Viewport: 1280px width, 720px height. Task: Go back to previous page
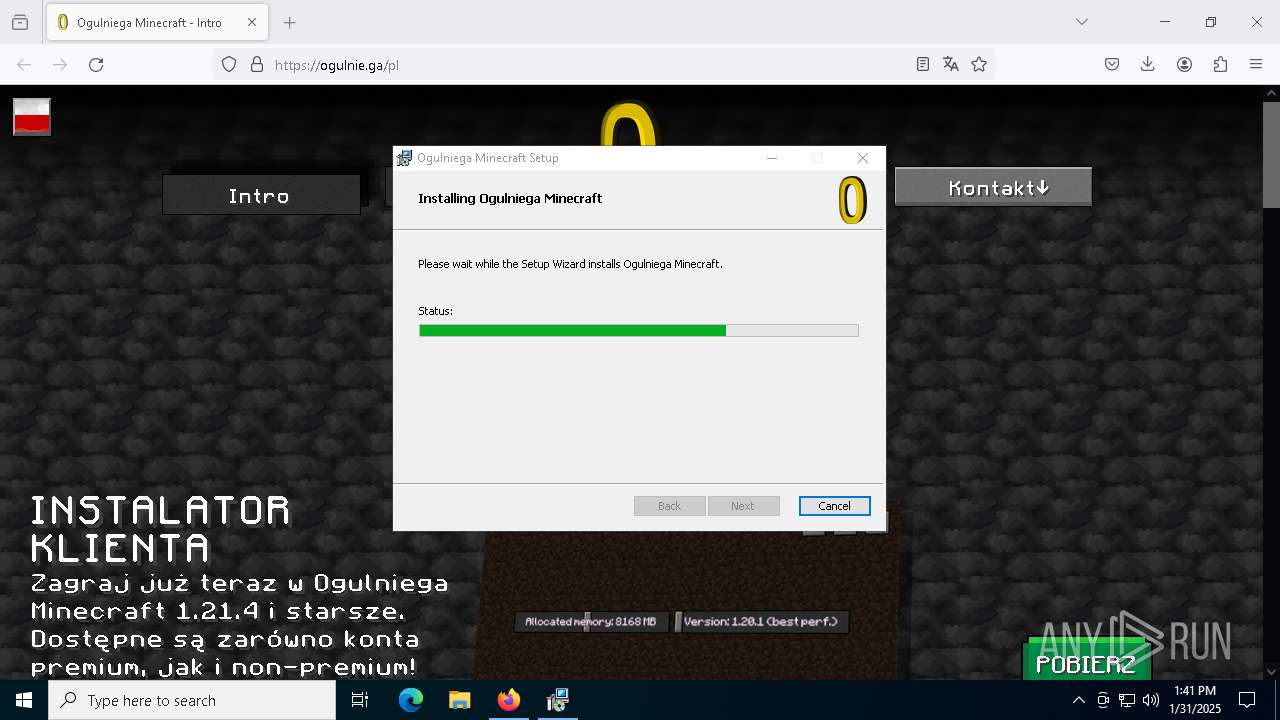(x=24, y=64)
